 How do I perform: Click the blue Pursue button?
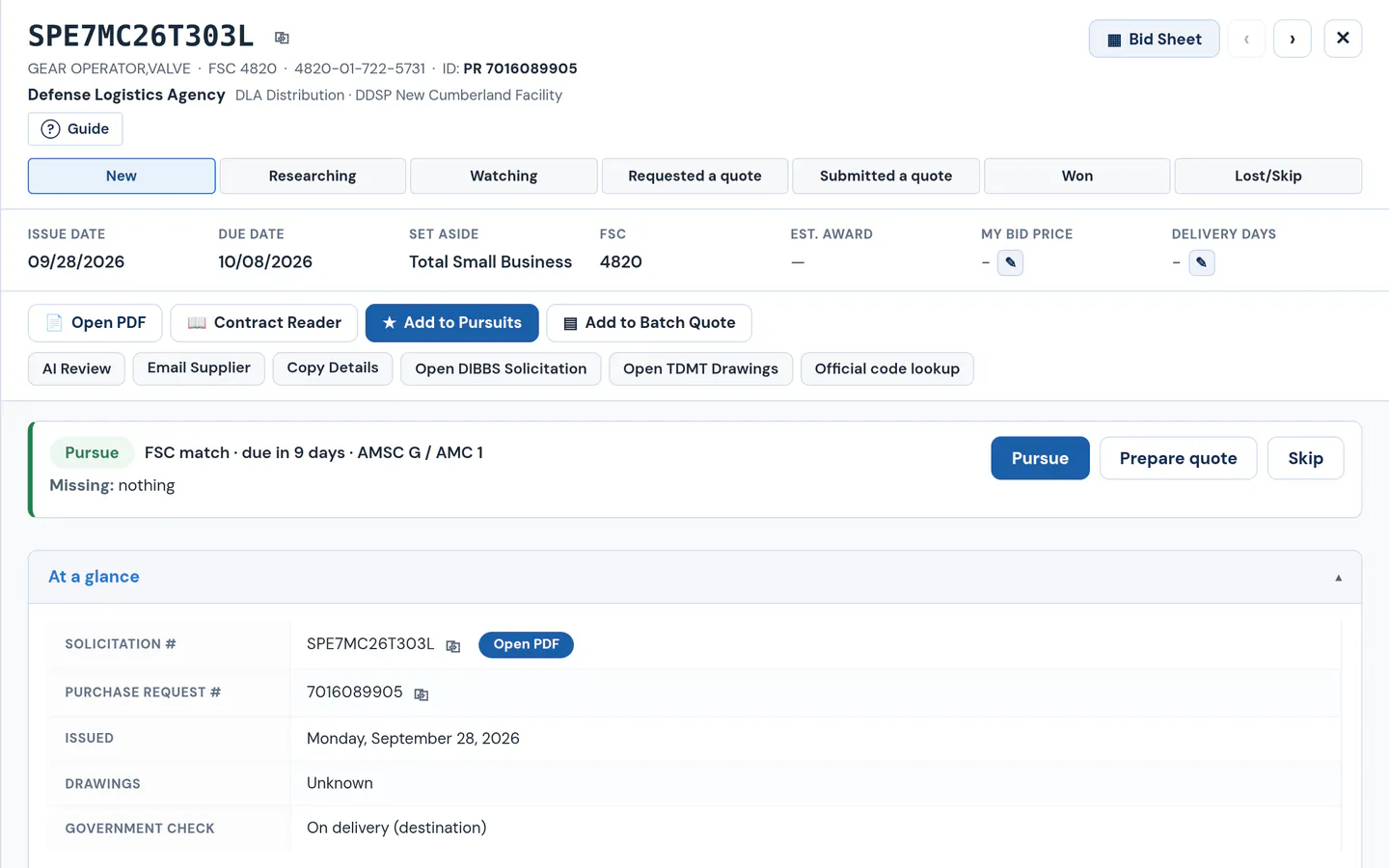pyautogui.click(x=1040, y=458)
